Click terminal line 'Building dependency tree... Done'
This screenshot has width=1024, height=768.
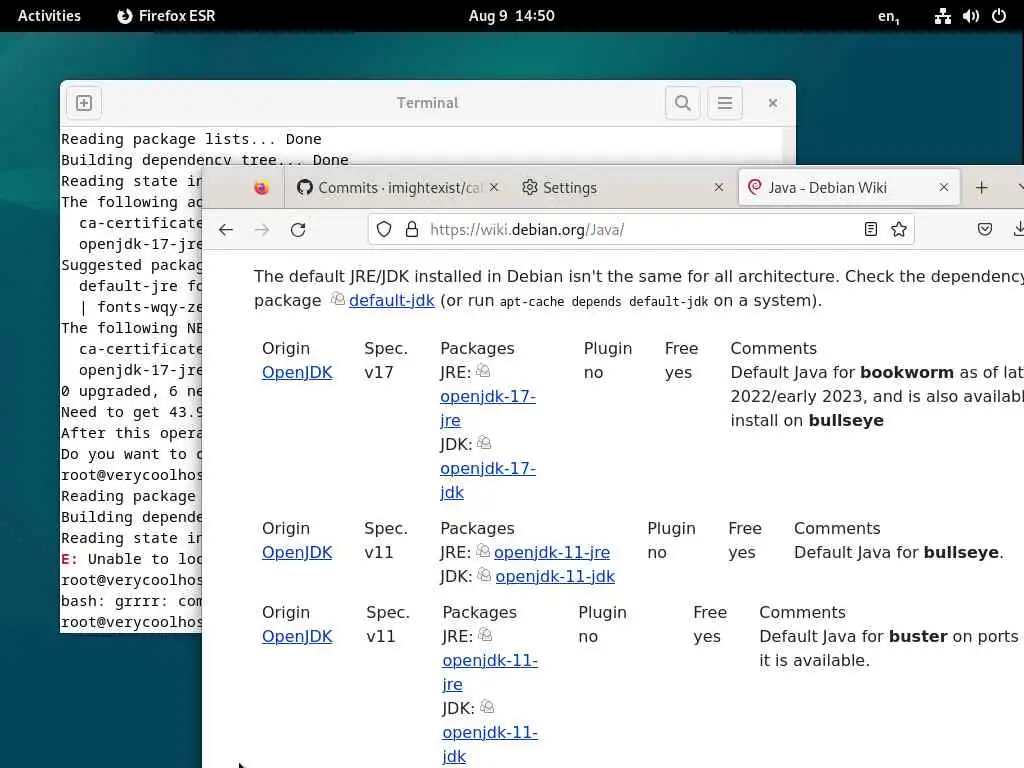point(205,160)
